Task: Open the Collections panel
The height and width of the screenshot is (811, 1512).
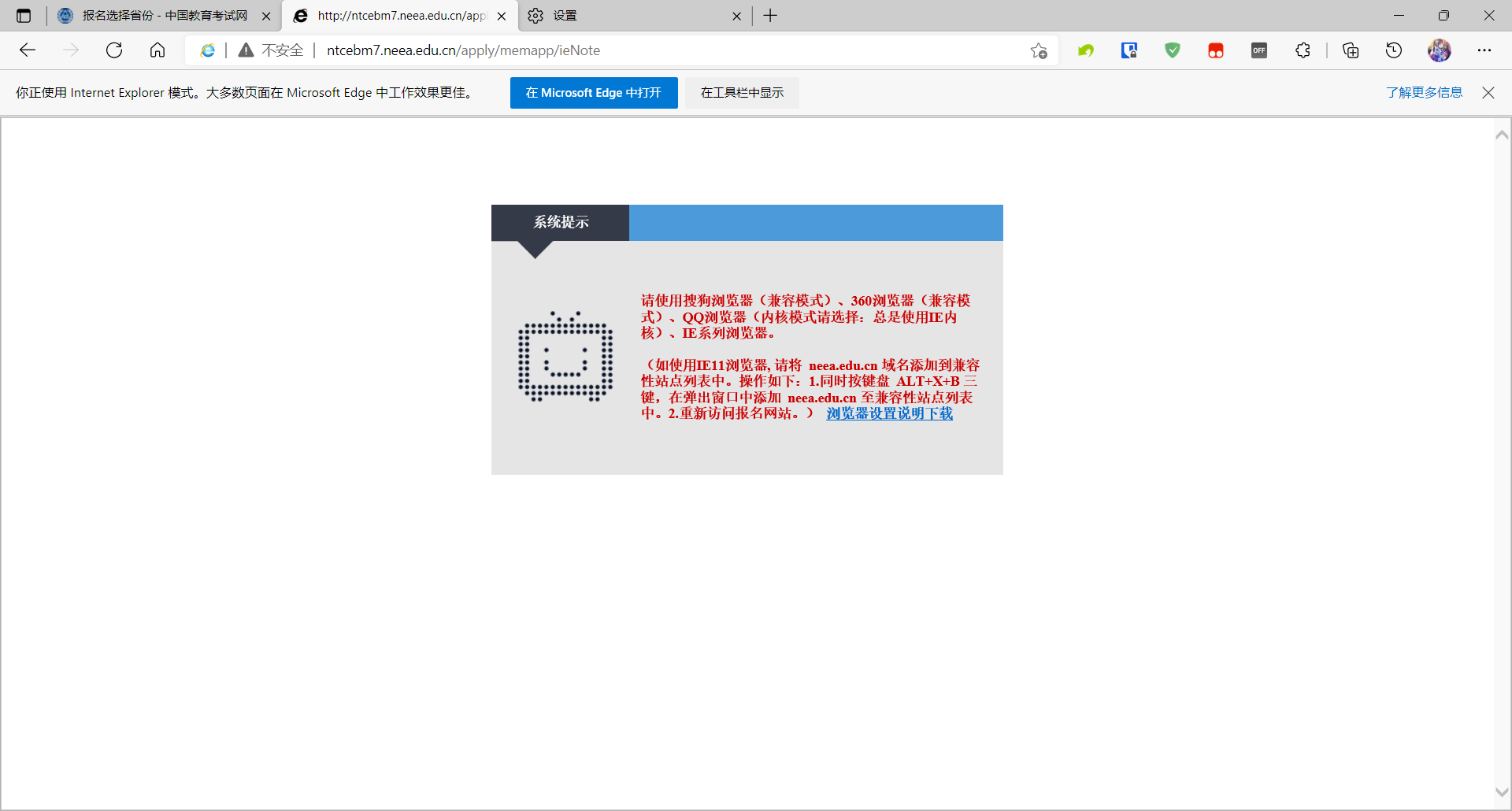Action: click(1351, 50)
